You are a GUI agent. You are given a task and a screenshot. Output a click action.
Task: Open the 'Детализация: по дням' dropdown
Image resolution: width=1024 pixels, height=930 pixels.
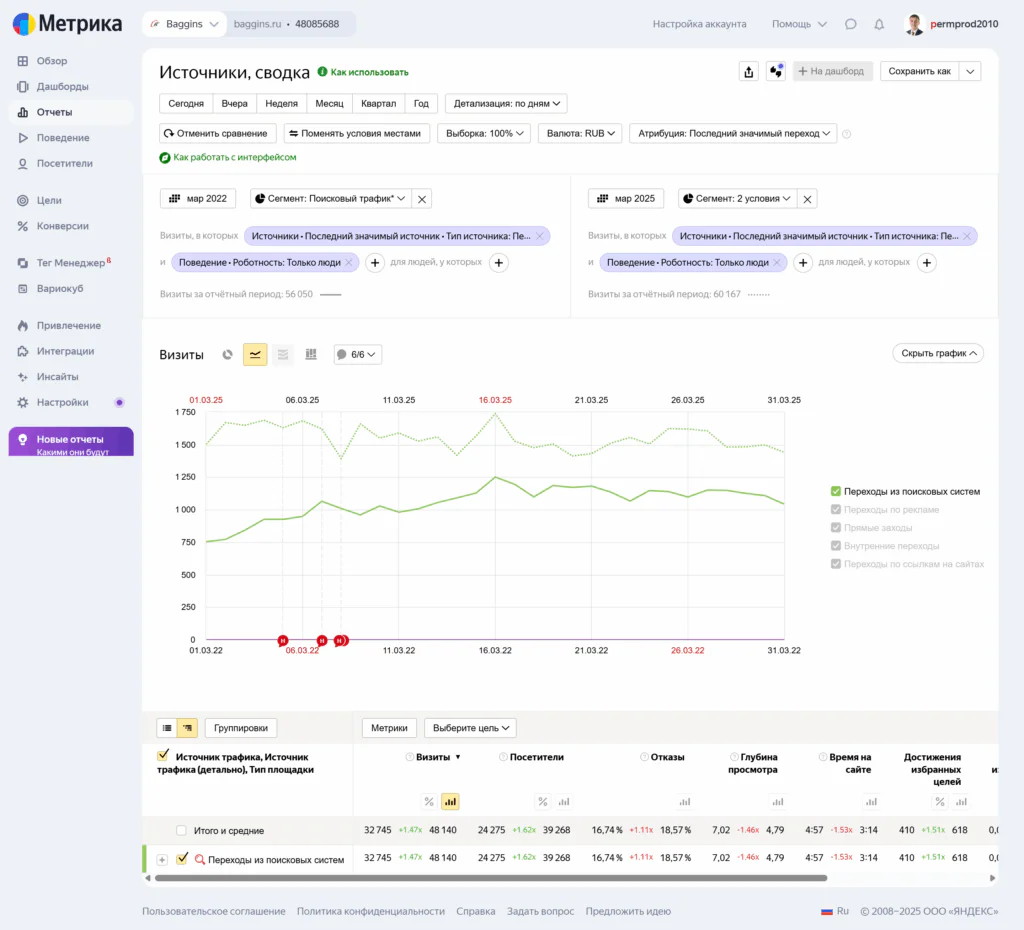[x=506, y=103]
